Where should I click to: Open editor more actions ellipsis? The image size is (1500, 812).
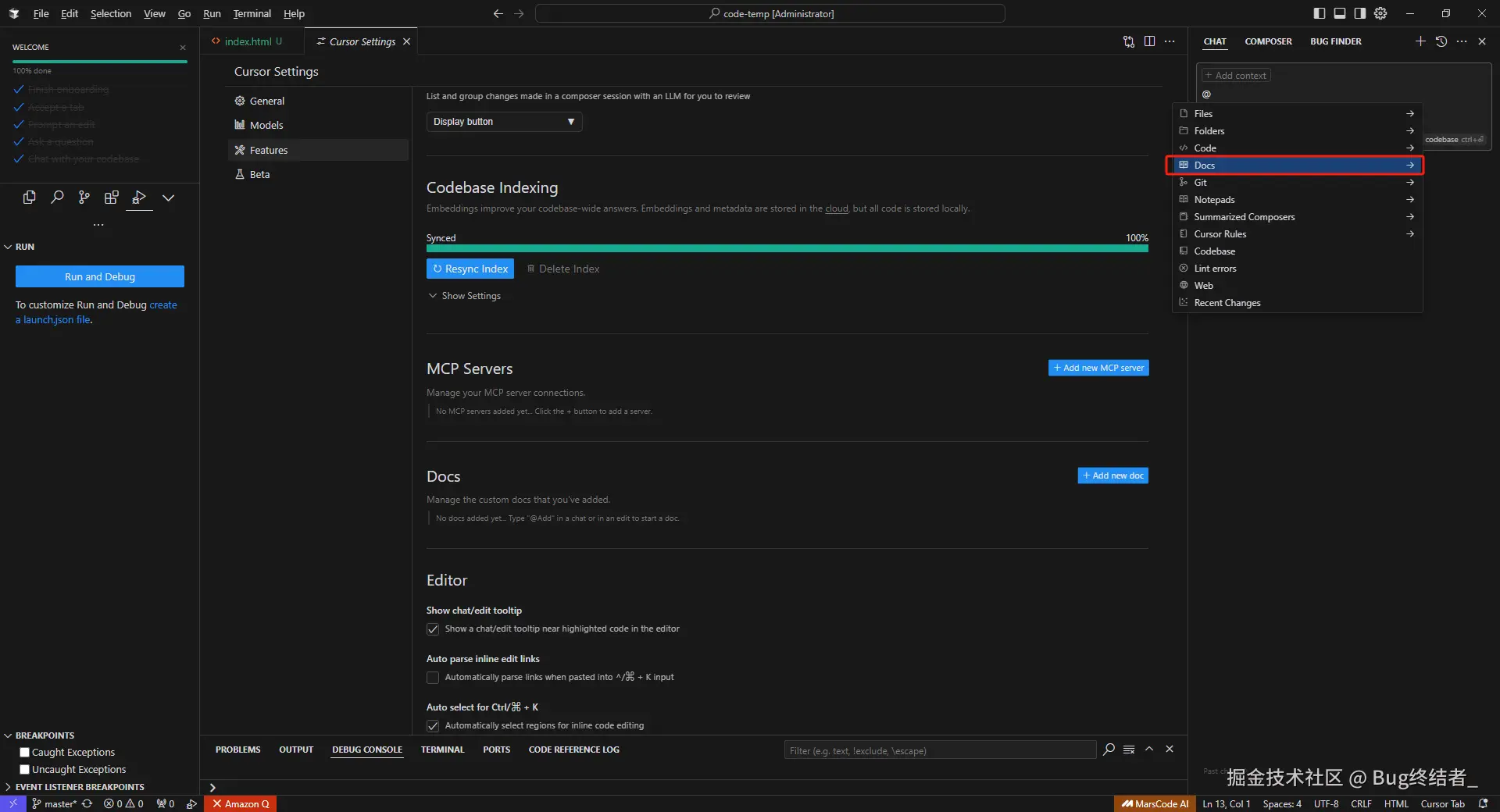coord(1170,41)
